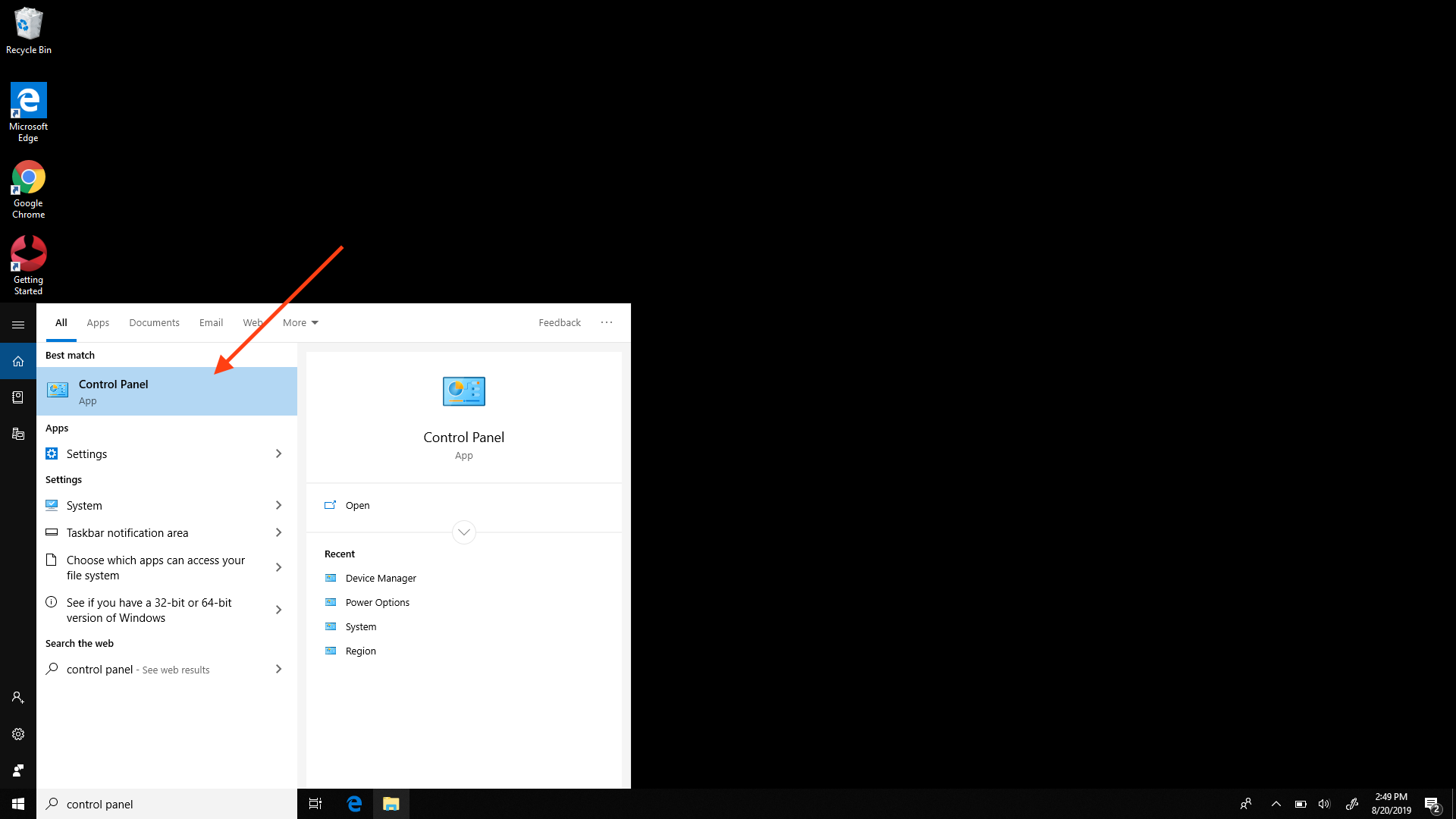Click the Windows Start button
The image size is (1456, 819).
point(18,804)
